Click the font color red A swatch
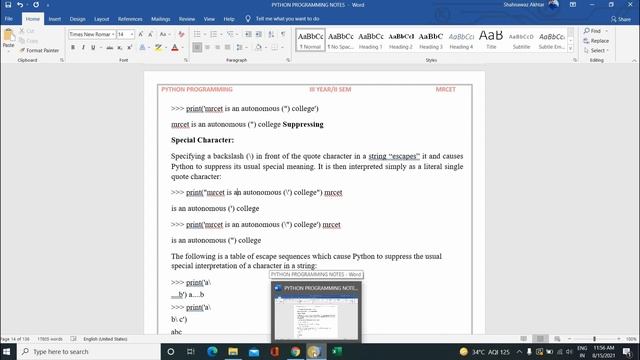640x360 pixels. 175,48
